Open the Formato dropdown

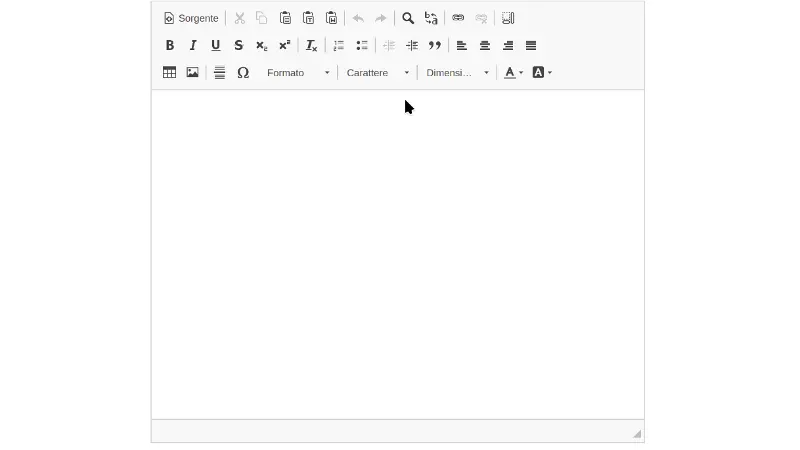pyautogui.click(x=297, y=72)
